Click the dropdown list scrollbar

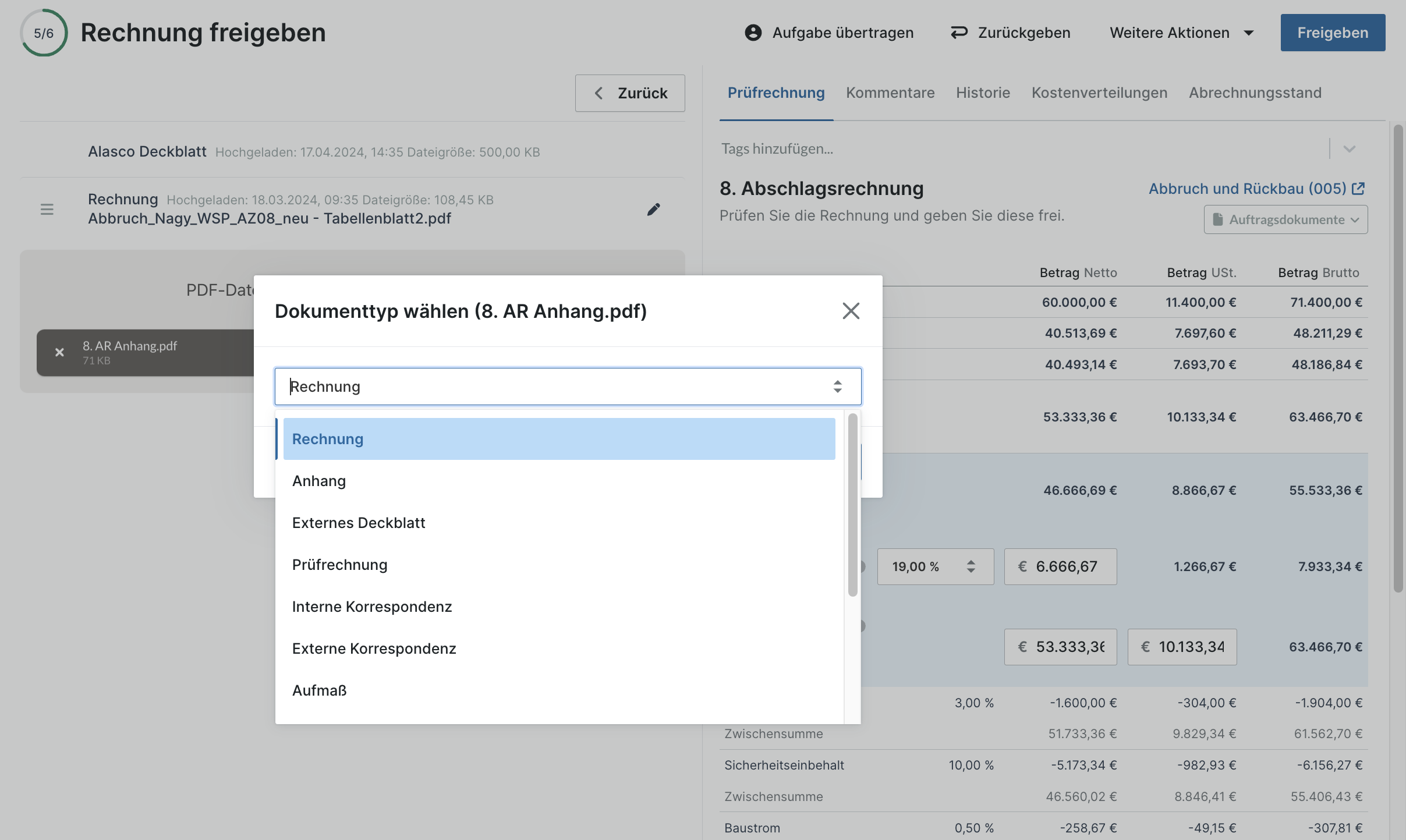tap(853, 505)
